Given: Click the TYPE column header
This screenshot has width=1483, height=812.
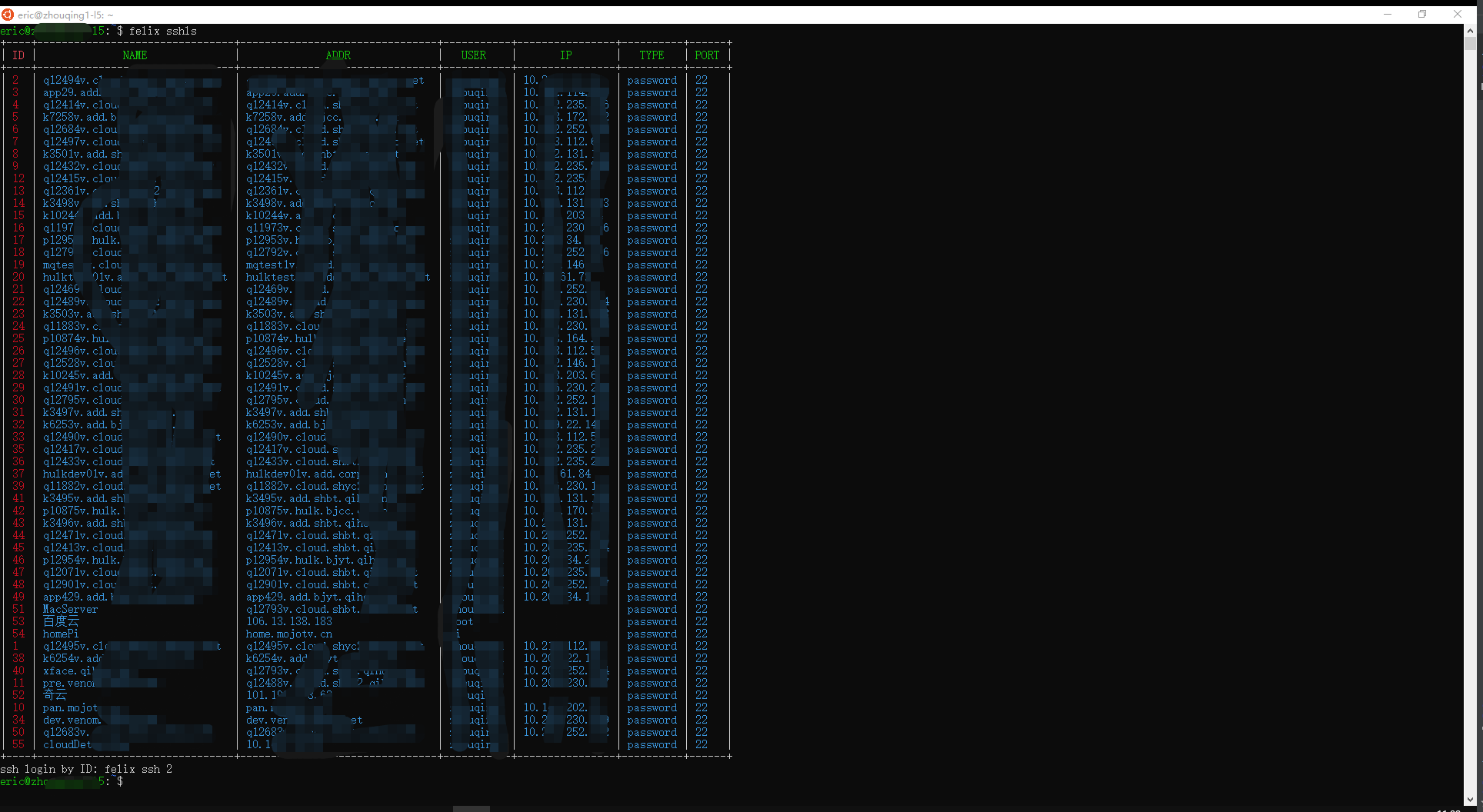Looking at the screenshot, I should point(652,55).
